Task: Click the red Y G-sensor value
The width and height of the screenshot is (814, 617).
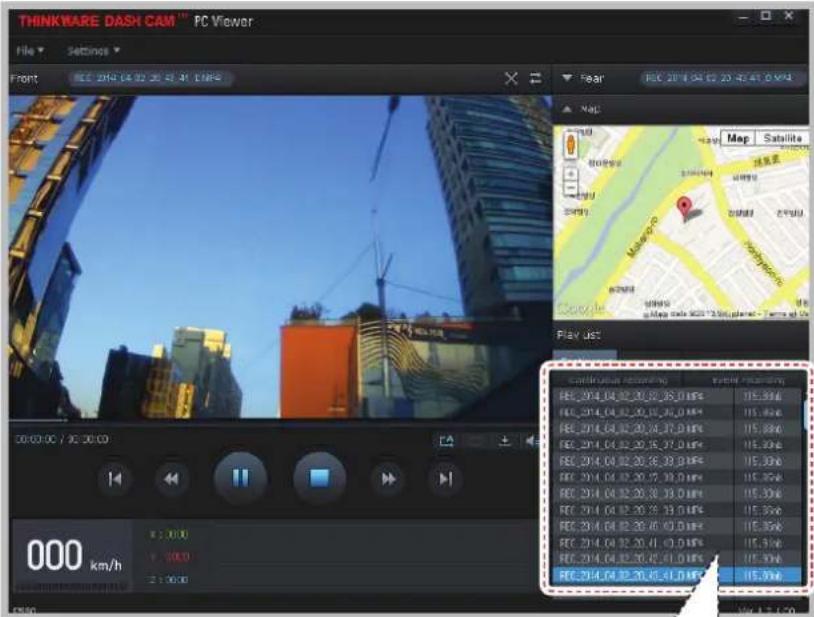Action: [x=169, y=557]
